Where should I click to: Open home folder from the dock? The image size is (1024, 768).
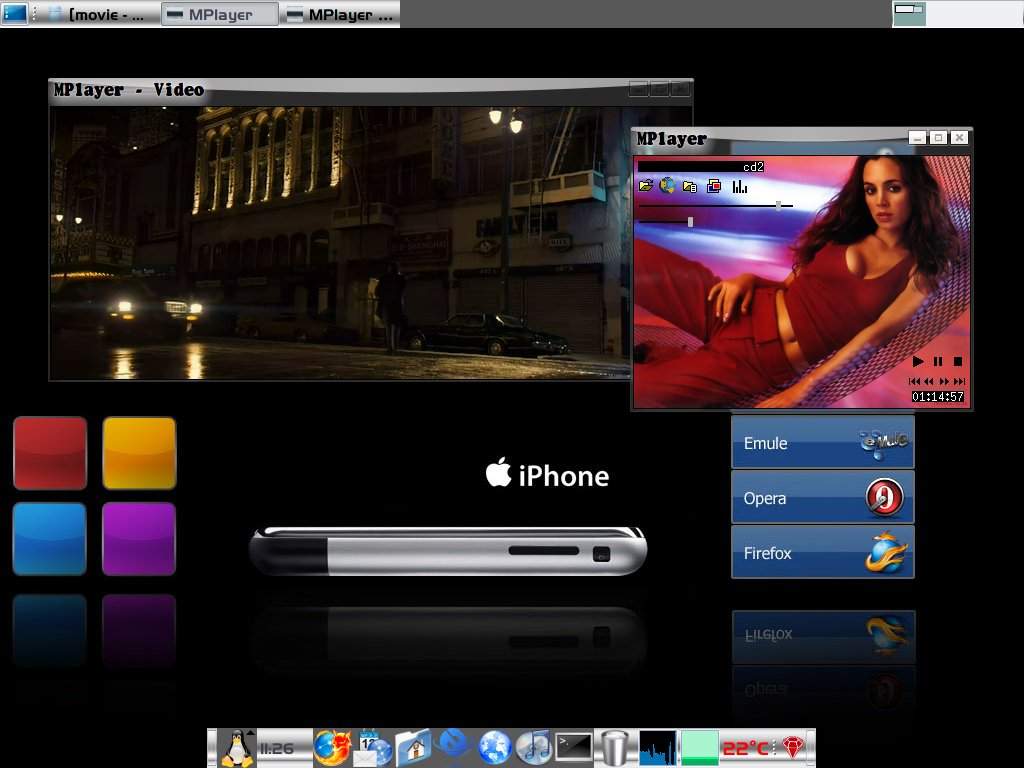click(413, 748)
